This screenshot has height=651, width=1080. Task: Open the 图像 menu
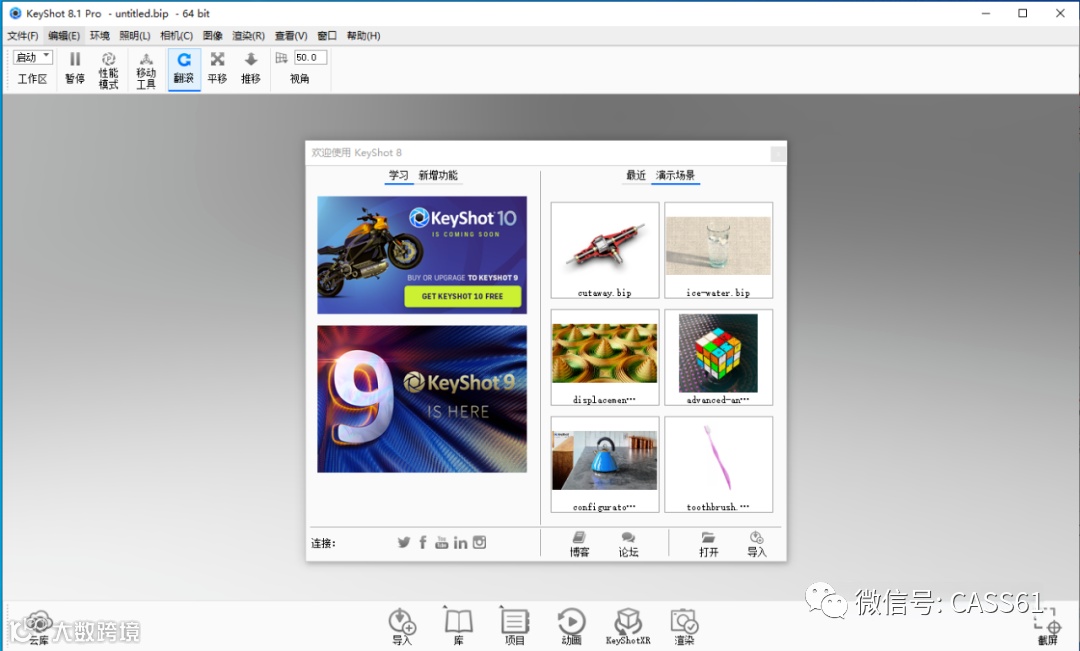point(213,36)
